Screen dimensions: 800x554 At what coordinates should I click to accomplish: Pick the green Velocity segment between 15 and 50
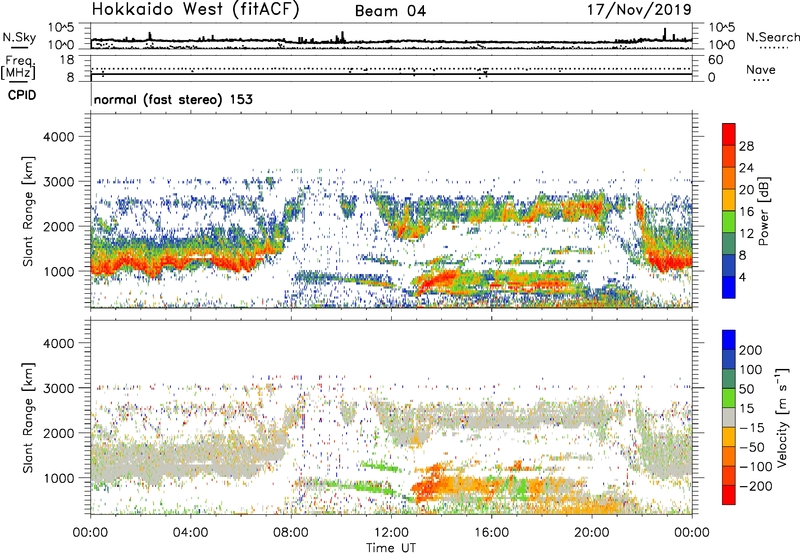(x=729, y=398)
